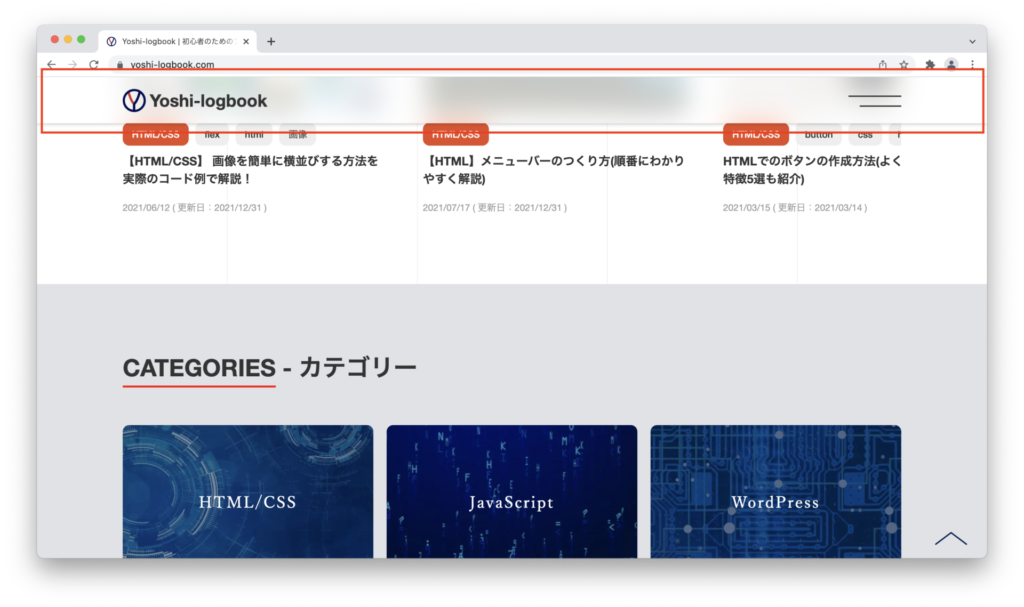The image size is (1024, 607).
Task: Open the Chrome profile avatar icon
Action: [x=951, y=65]
